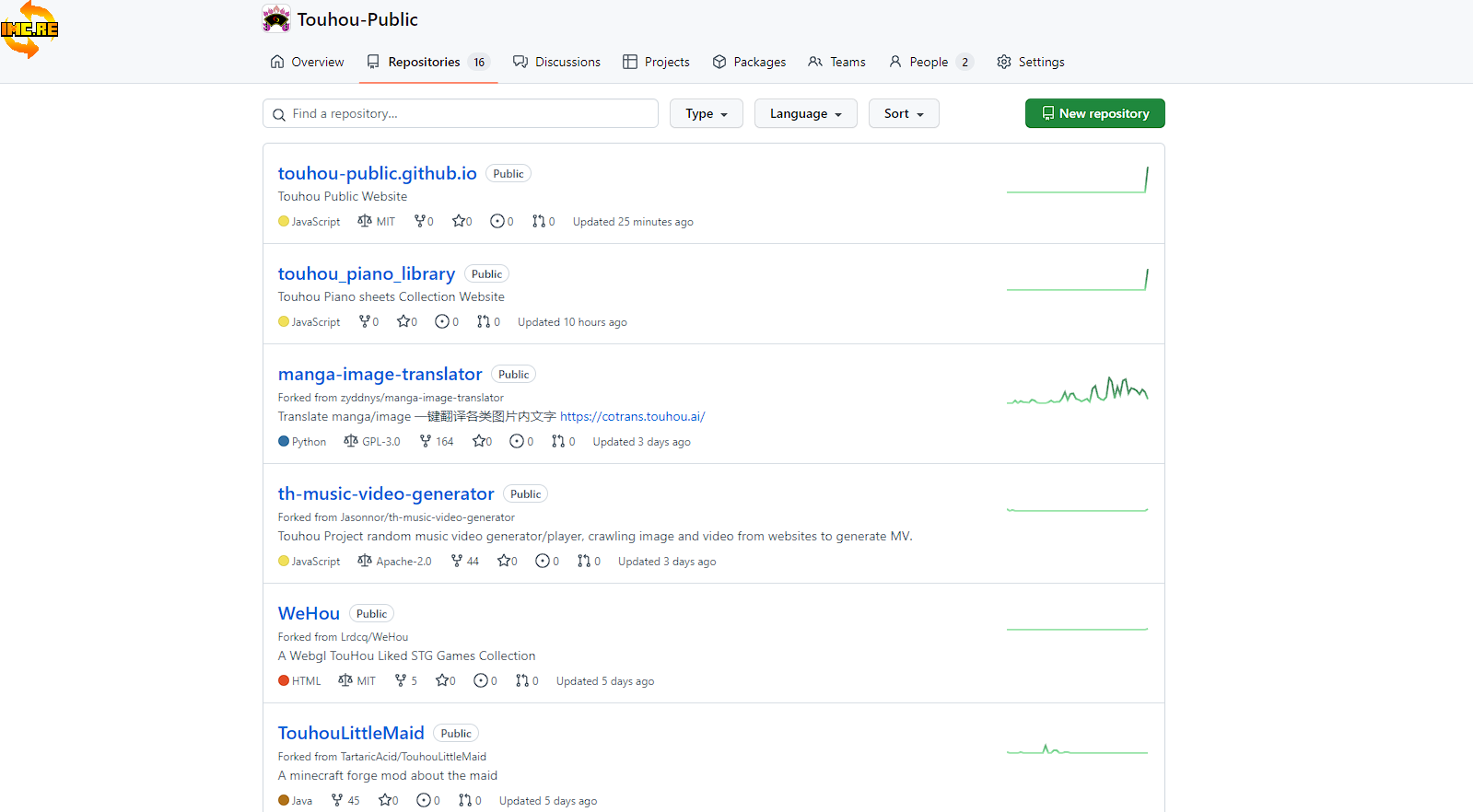Viewport: 1473px width, 812px height.
Task: Click the manga-image-translator activity graph
Action: point(1077,391)
